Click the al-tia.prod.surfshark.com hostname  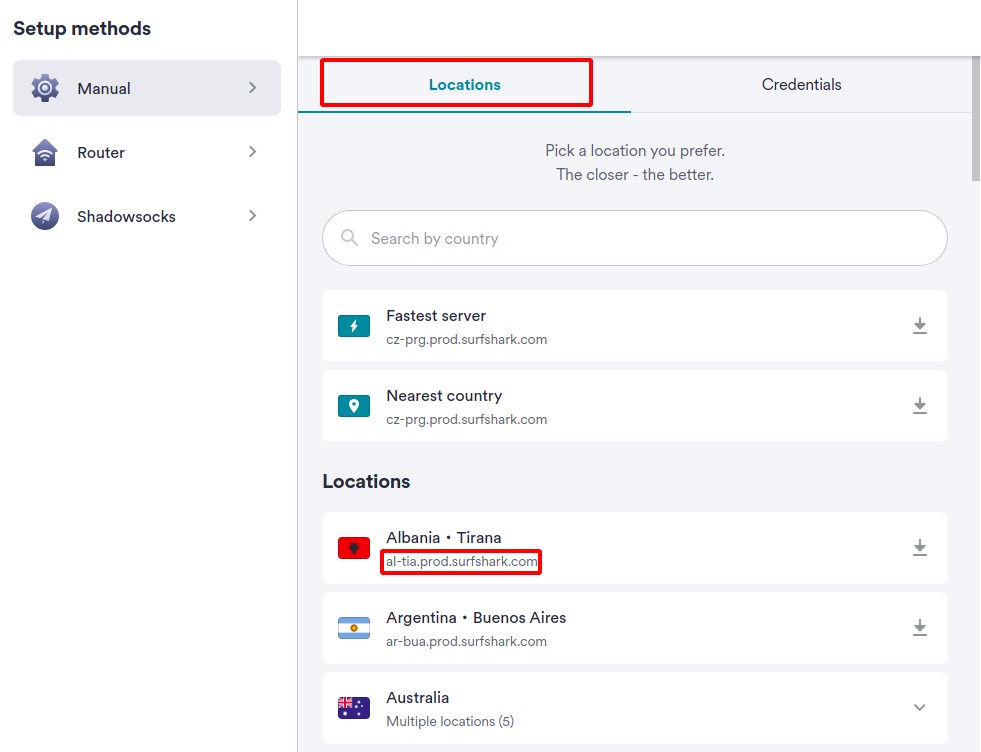point(461,562)
